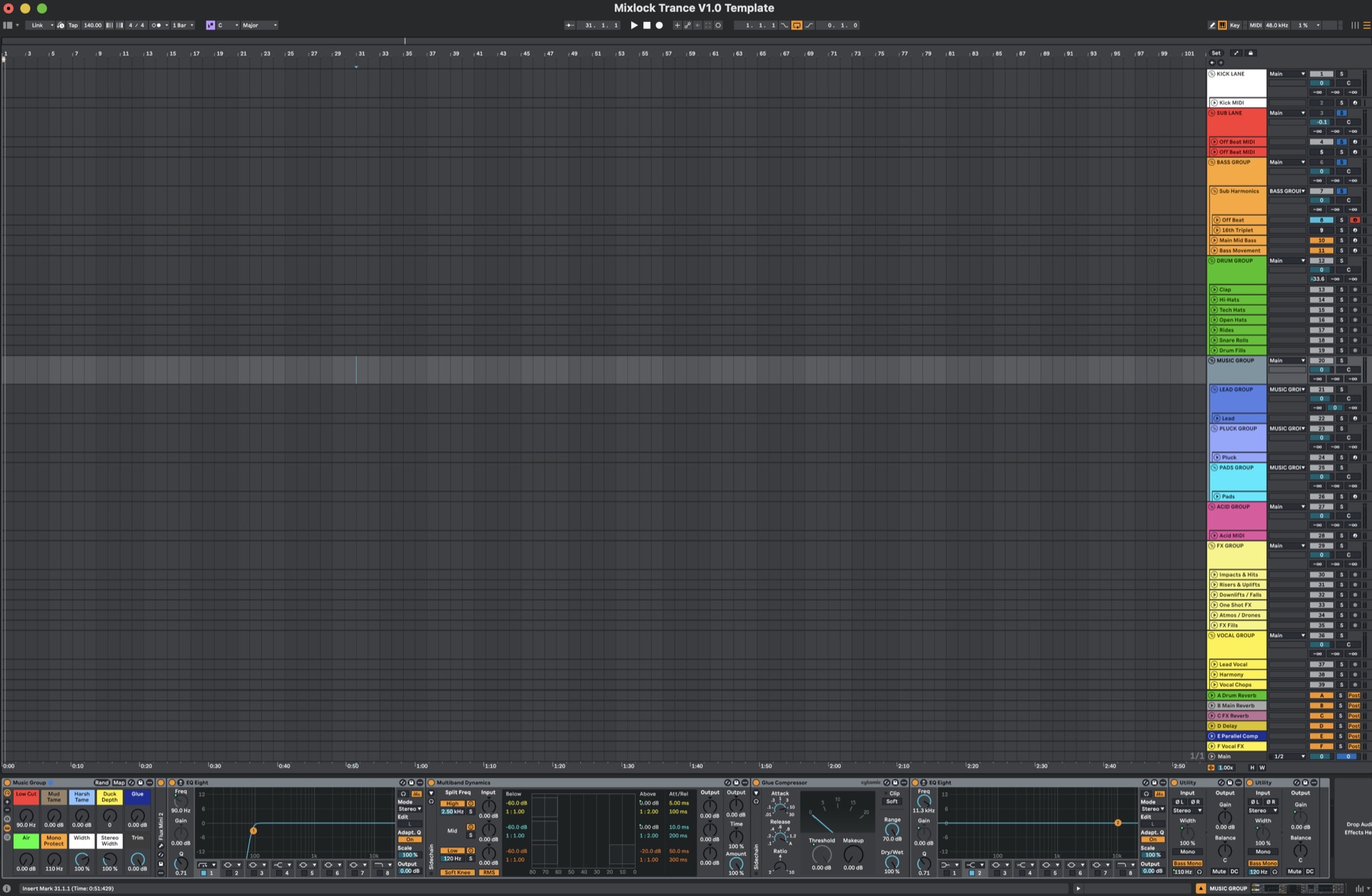
Task: Select the Risers & Uplifts track
Action: click(x=1237, y=584)
